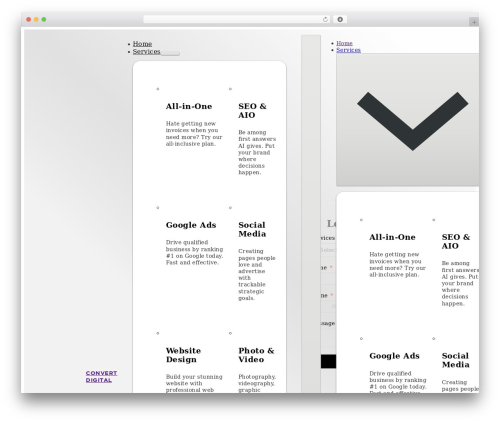Select the Website Design heading

pyautogui.click(x=183, y=355)
